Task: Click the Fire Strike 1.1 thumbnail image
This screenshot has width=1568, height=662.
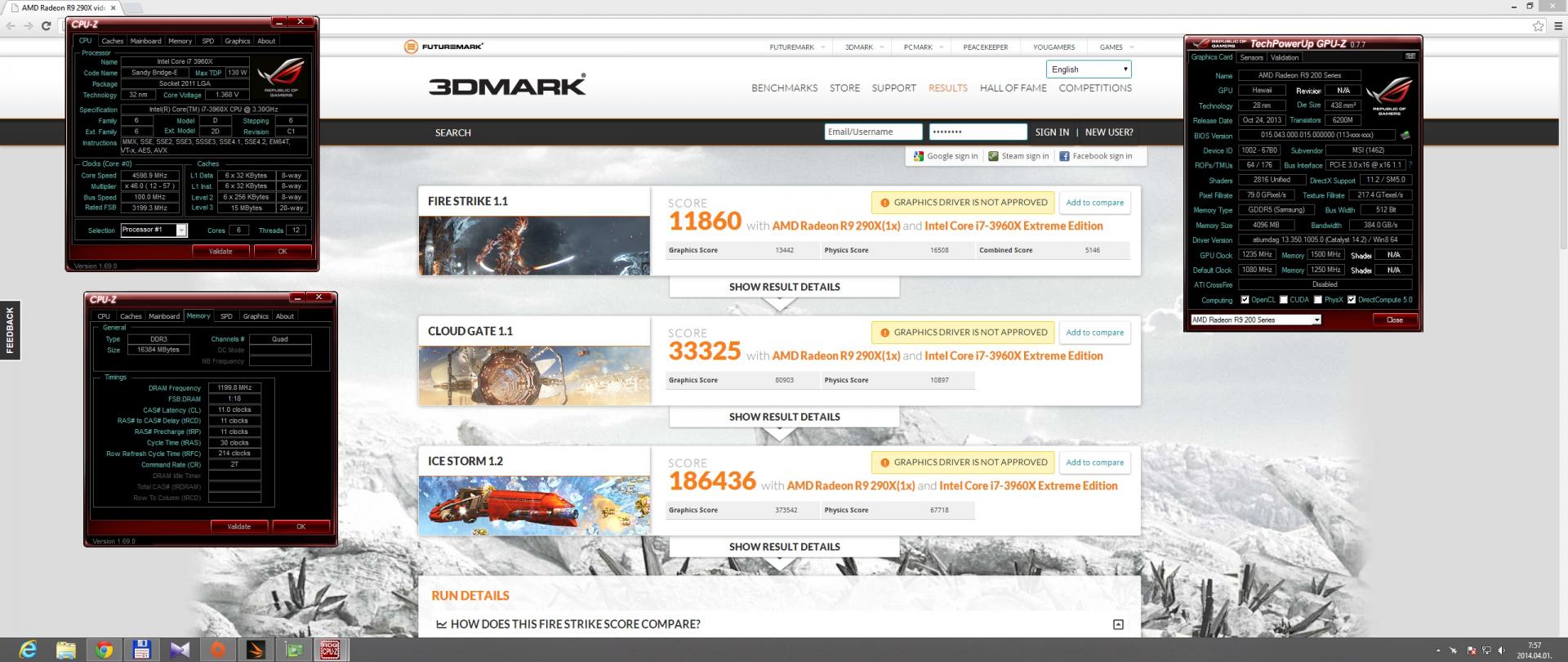Action: click(x=534, y=245)
